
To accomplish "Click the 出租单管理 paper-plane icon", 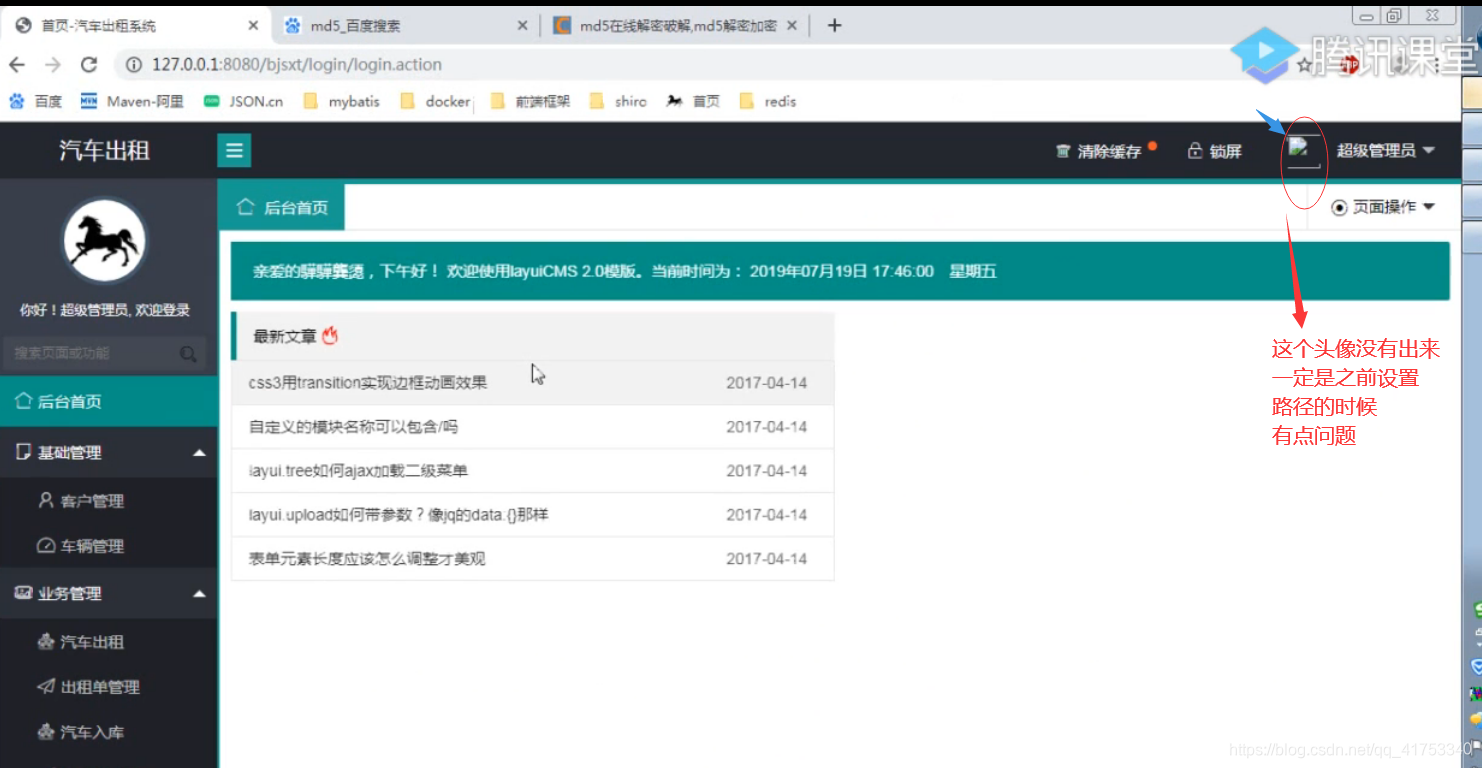I will [45, 687].
